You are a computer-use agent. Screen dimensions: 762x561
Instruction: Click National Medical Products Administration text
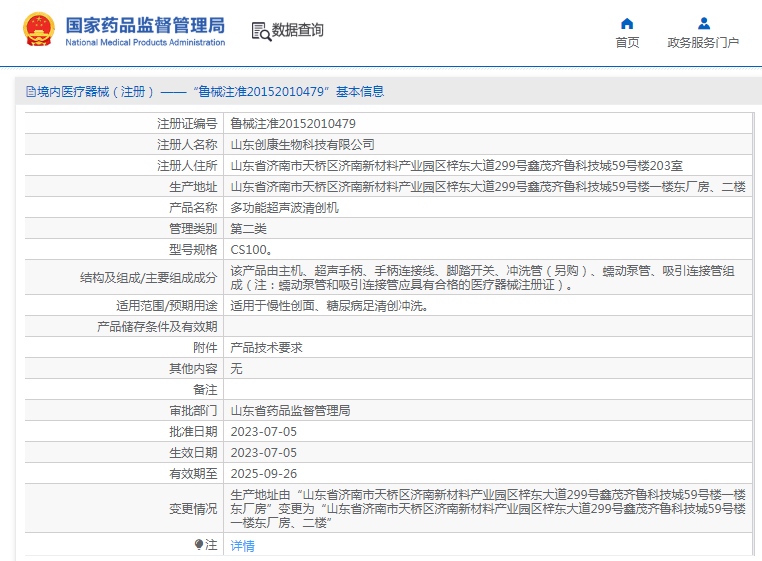click(145, 43)
